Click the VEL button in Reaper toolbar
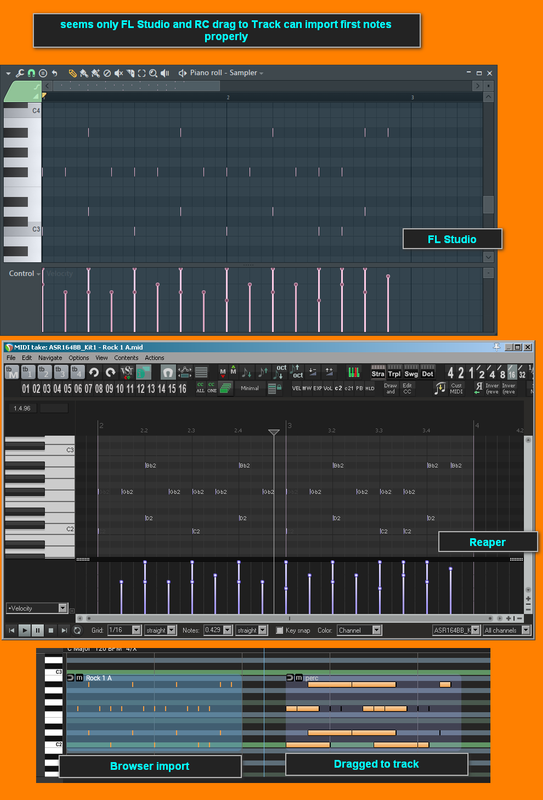Screen dimensions: 543x800 click(x=296, y=389)
